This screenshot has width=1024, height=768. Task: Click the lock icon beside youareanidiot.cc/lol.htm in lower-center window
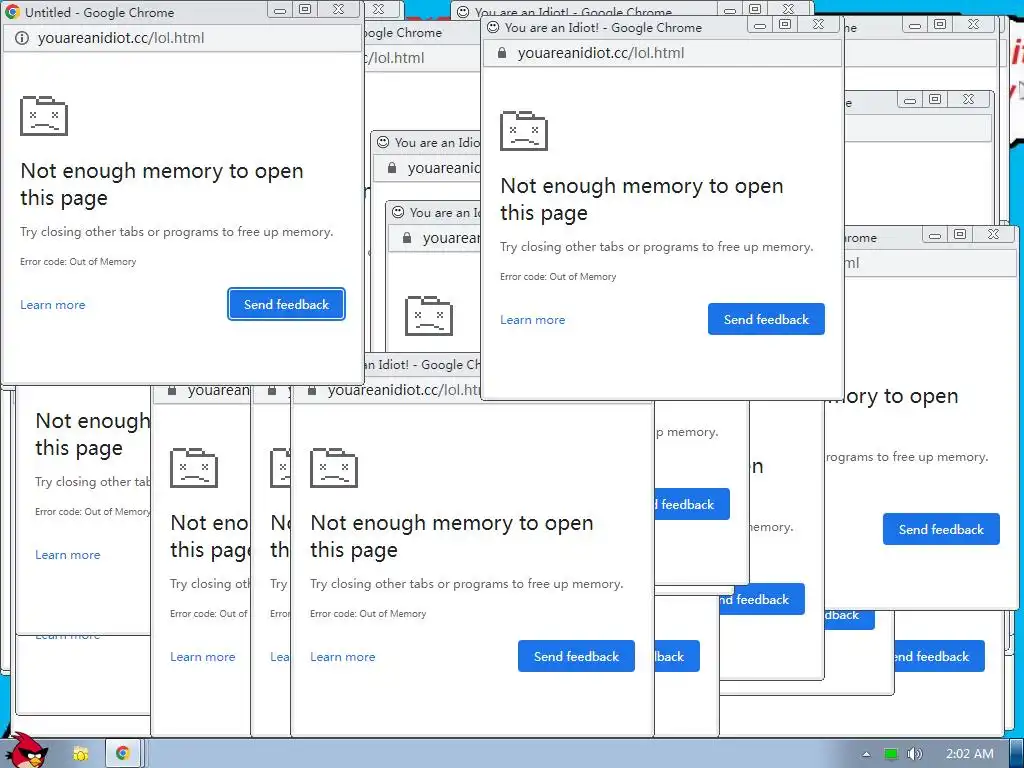point(312,390)
